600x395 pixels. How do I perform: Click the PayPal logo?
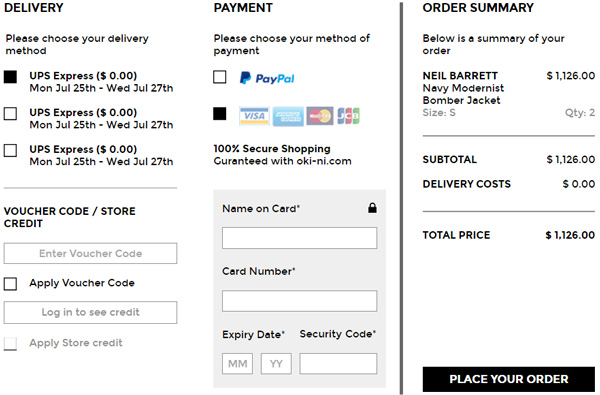click(267, 78)
